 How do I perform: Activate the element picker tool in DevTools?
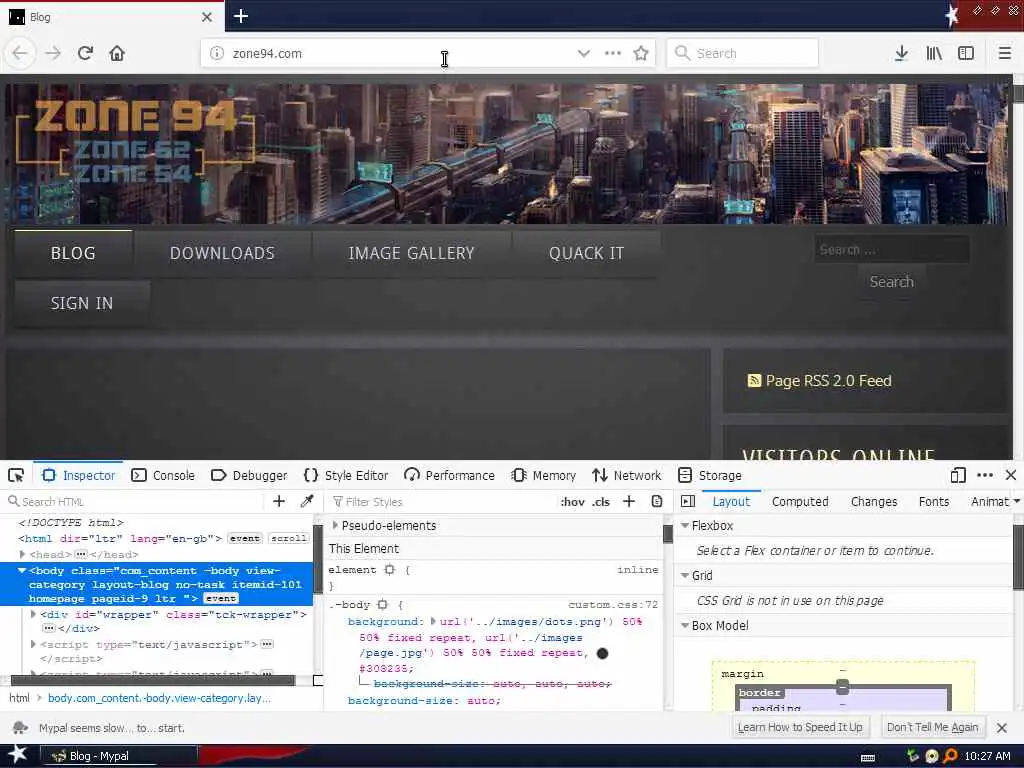coord(16,475)
